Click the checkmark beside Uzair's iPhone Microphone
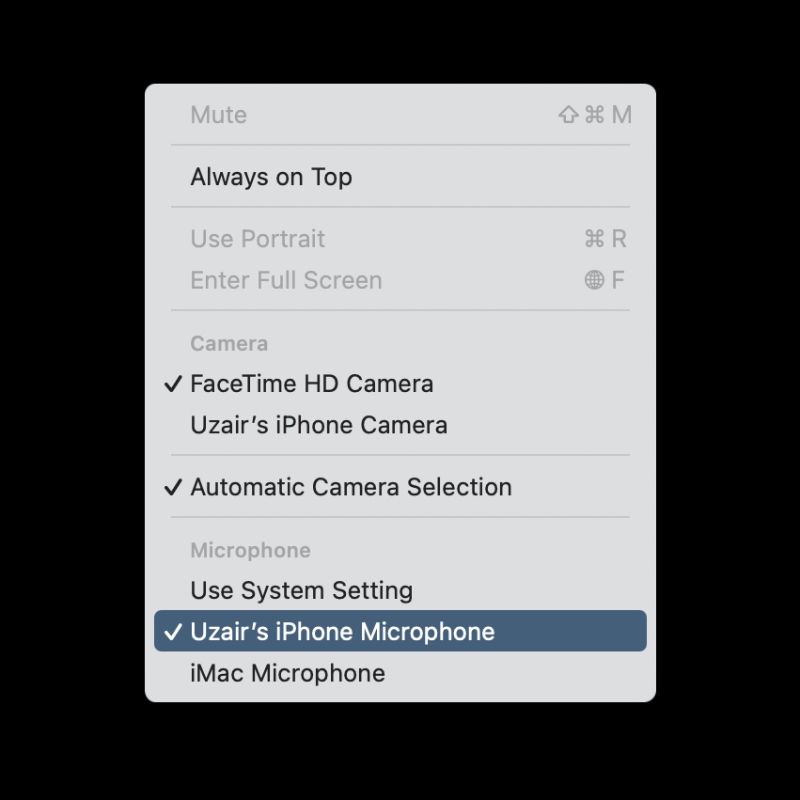800x800 pixels. coord(173,632)
